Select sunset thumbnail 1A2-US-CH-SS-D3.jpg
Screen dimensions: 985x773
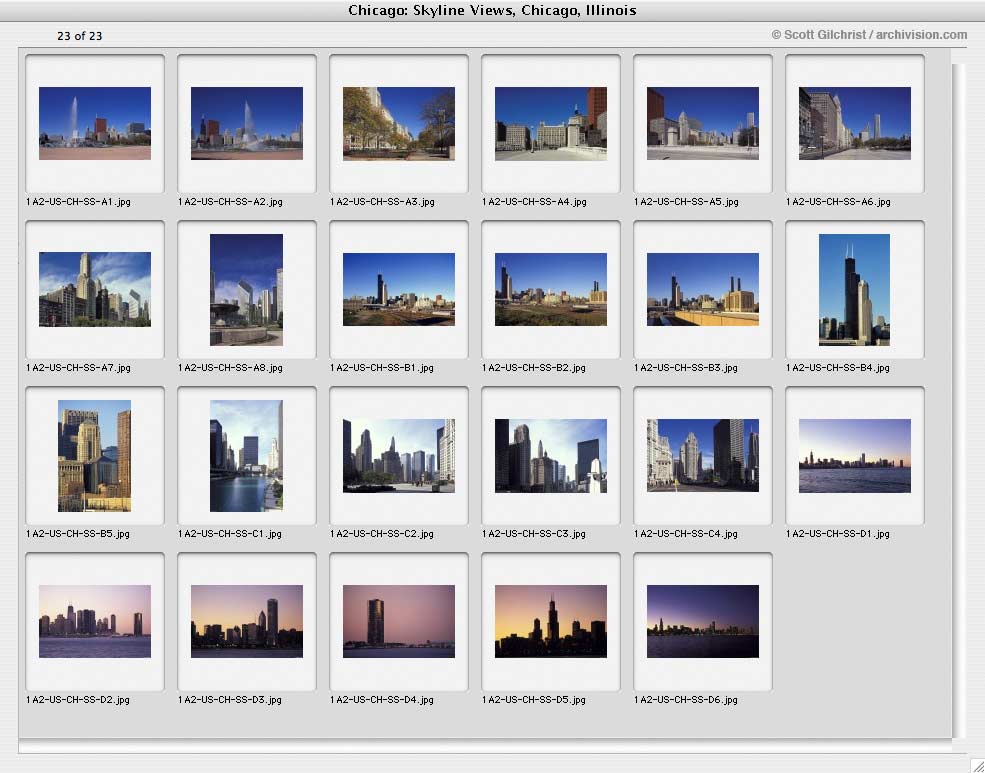247,622
